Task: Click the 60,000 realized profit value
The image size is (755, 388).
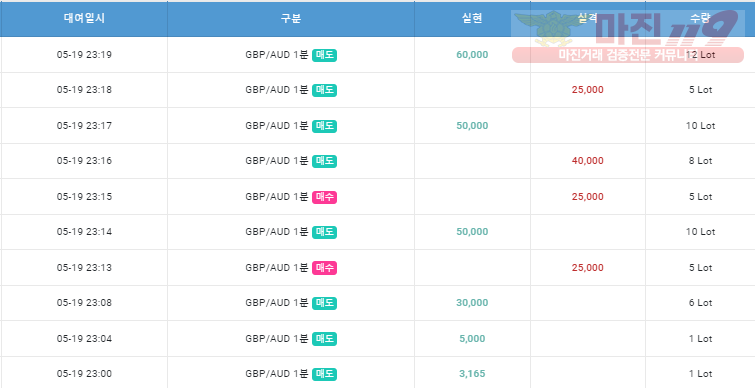Action: pyautogui.click(x=472, y=55)
